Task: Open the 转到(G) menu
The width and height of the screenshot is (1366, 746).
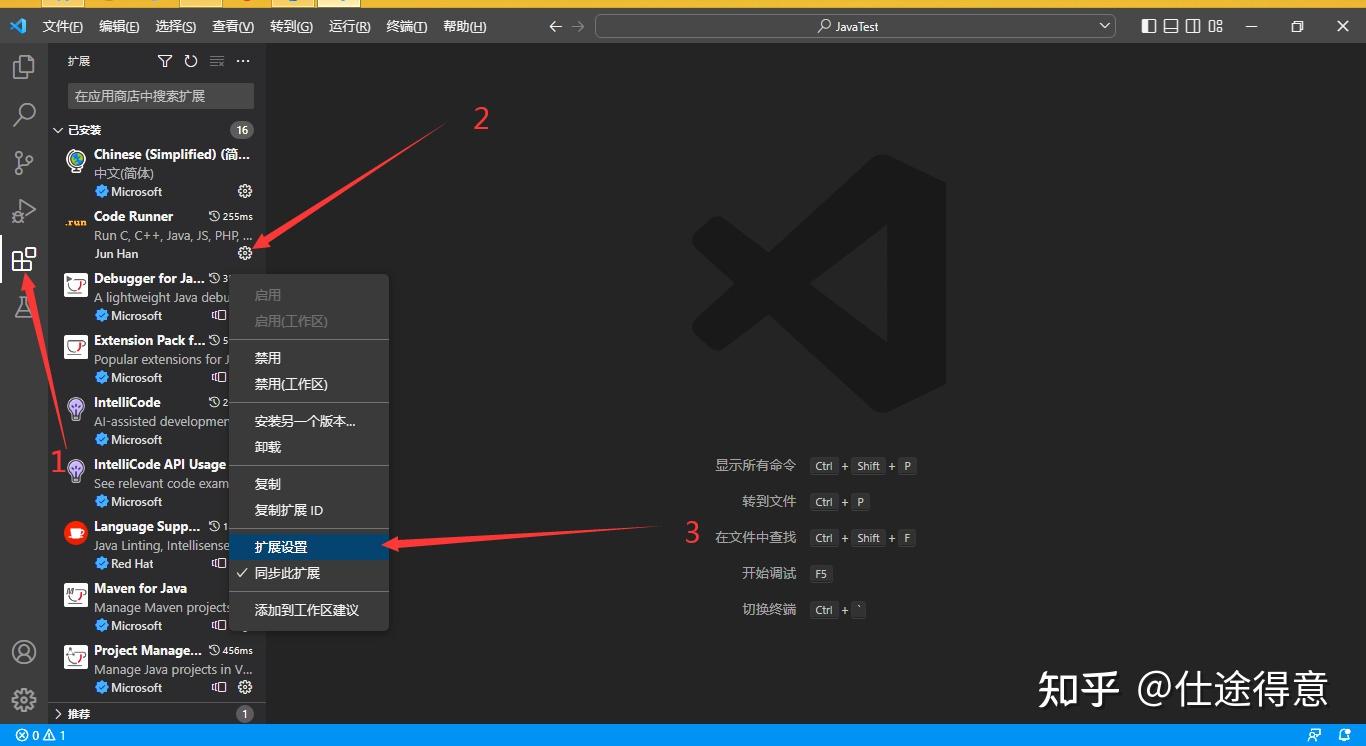Action: 292,27
